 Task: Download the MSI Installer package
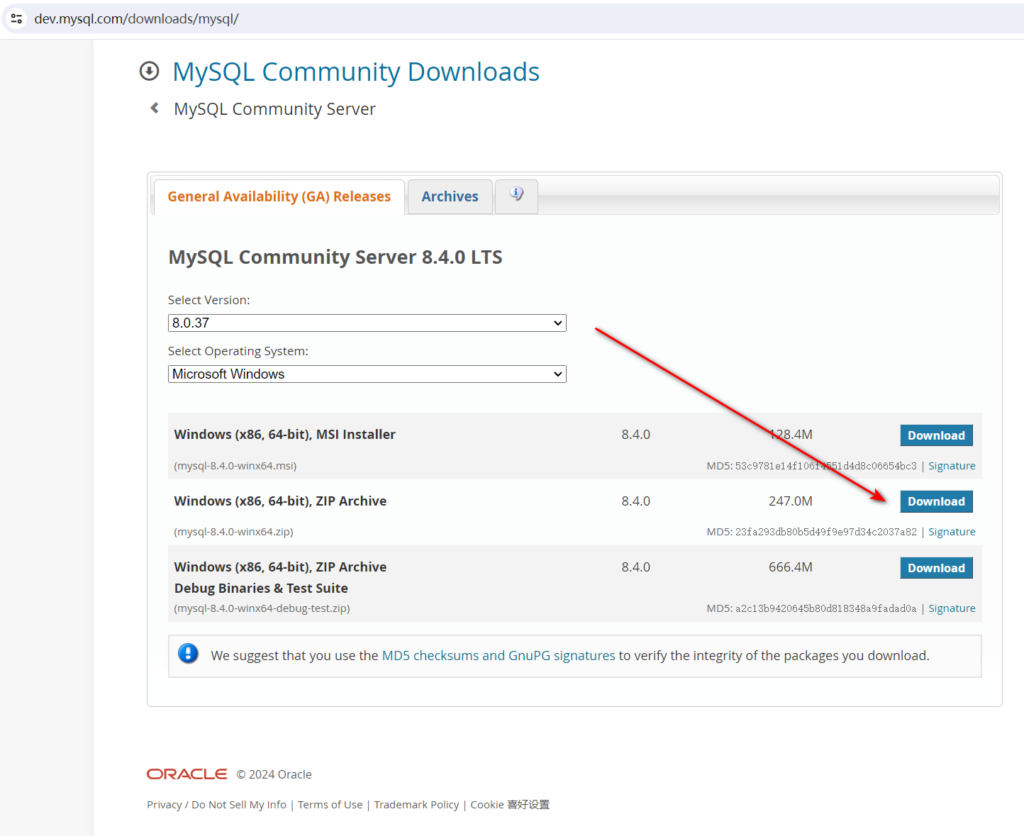click(x=936, y=436)
